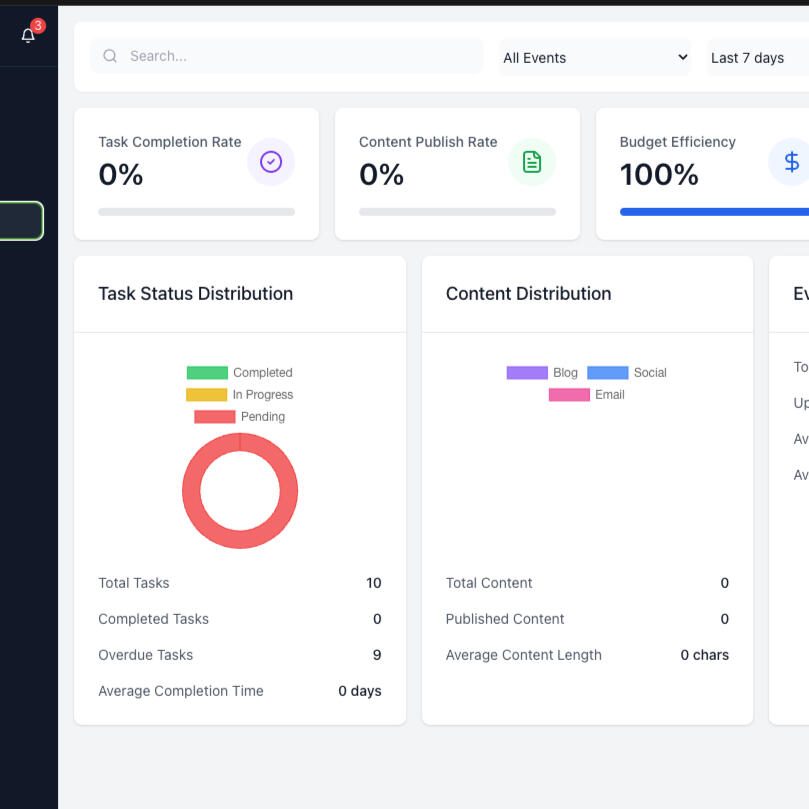Toggle In Progress legend item
The image size is (809, 809).
coord(239,395)
